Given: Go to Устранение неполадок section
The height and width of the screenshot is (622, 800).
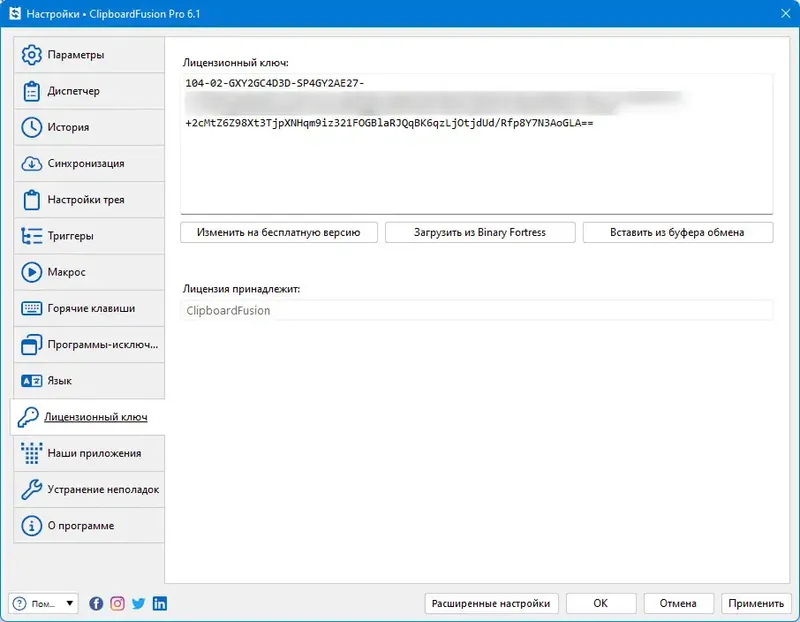Looking at the screenshot, I should (89, 489).
